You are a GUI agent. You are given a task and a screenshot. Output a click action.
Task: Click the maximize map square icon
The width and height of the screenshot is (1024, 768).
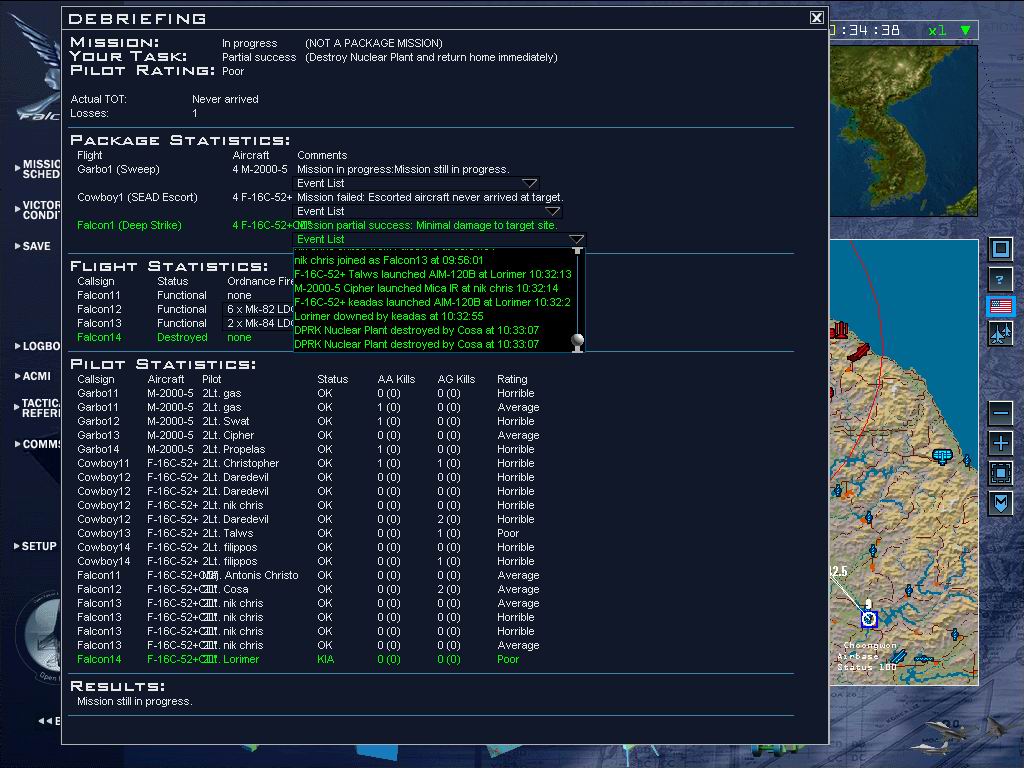[1001, 249]
